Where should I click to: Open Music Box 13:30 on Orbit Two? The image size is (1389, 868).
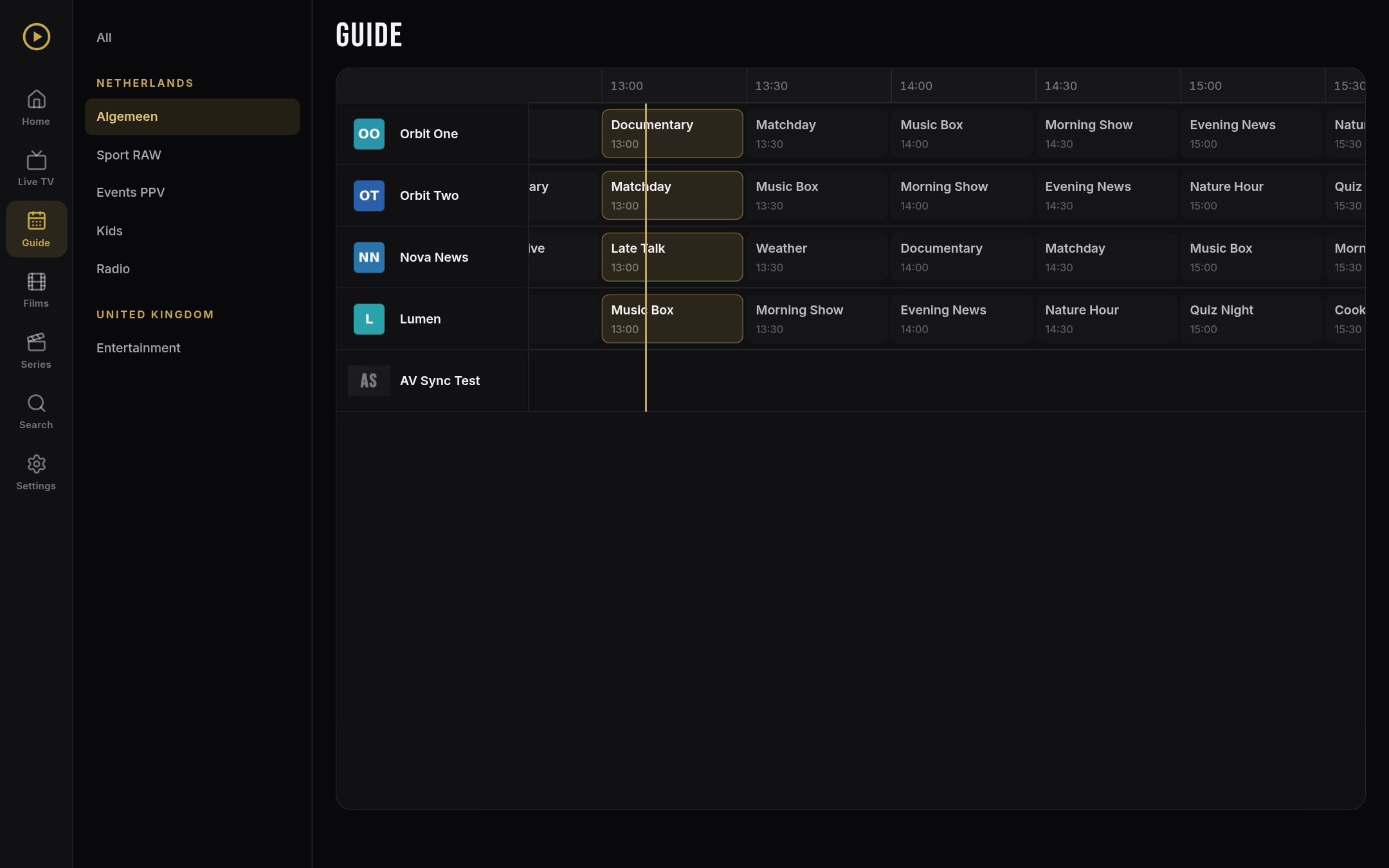coord(817,195)
